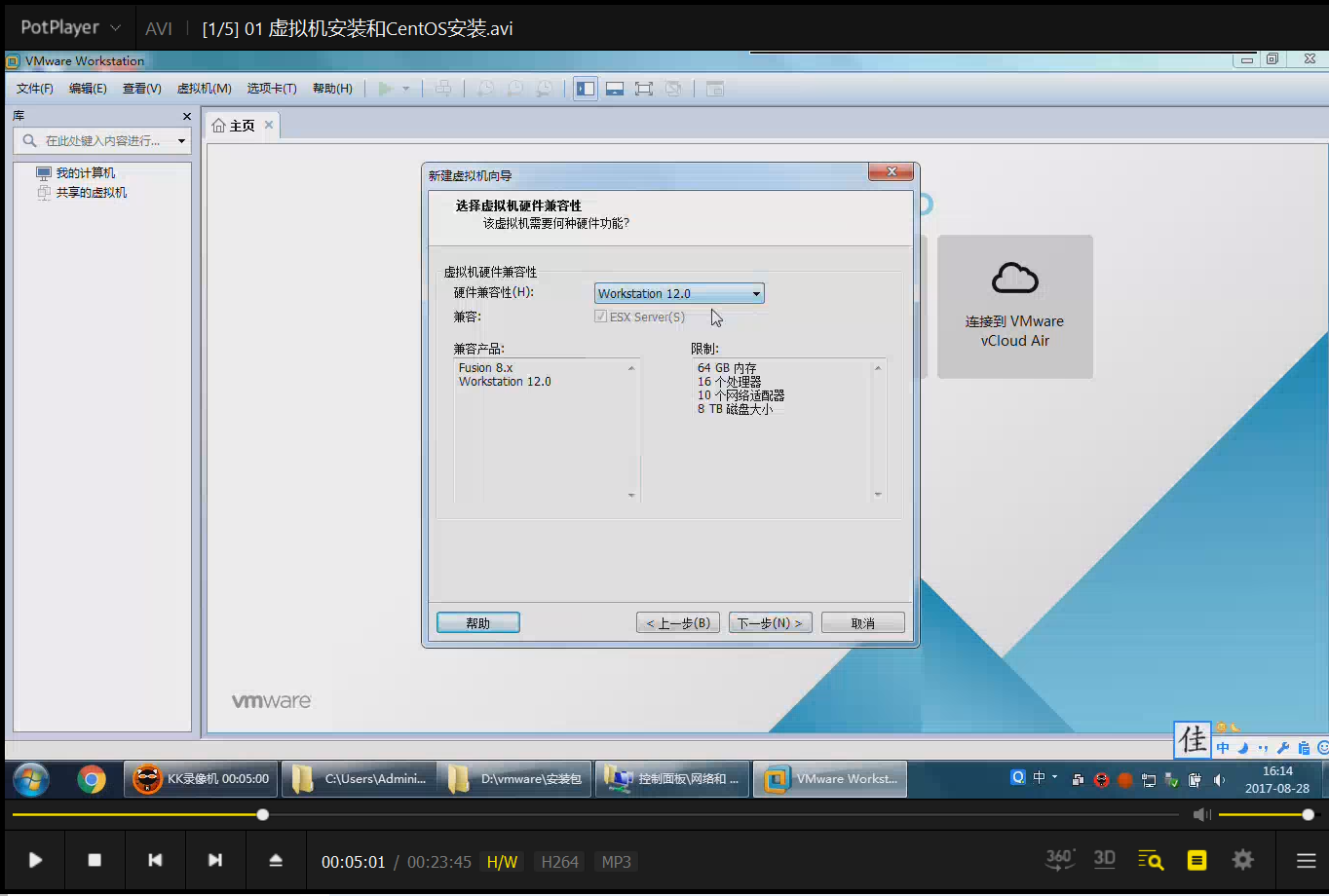Click the 下一步(N) next button
1329x896 pixels.
770,623
